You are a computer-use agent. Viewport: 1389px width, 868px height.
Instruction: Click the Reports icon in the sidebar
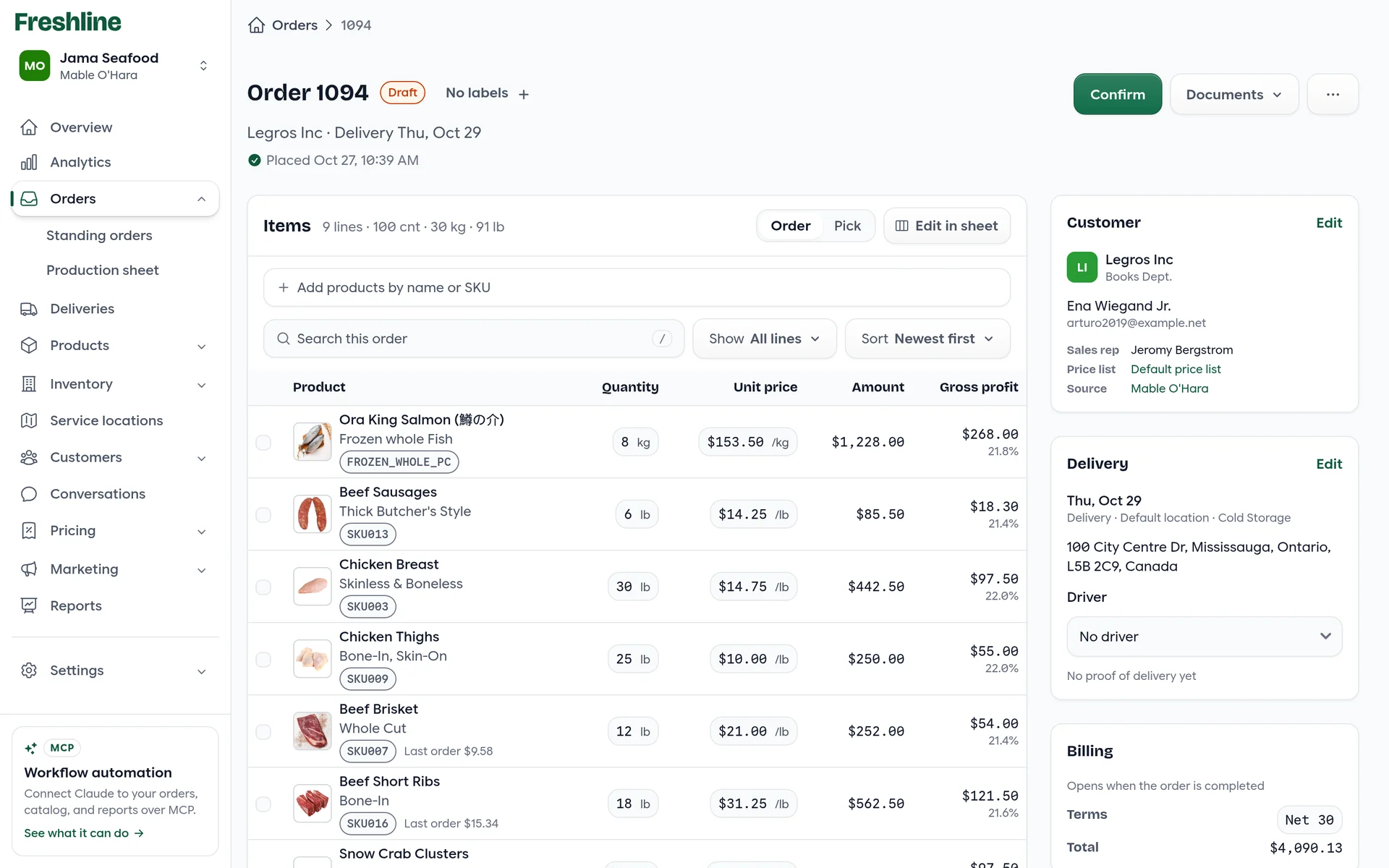[29, 606]
